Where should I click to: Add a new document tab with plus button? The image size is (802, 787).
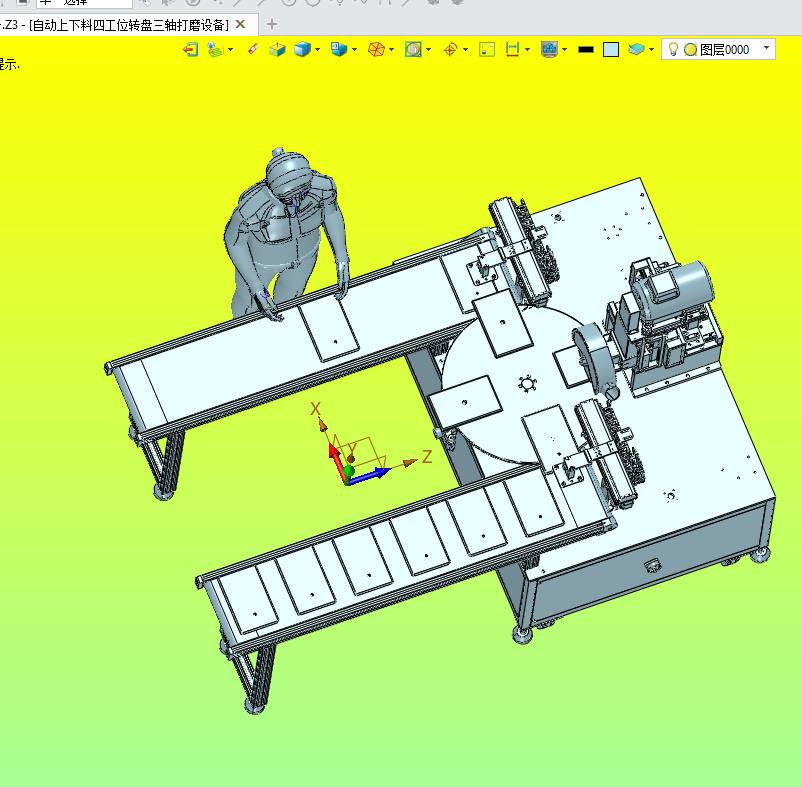(x=272, y=24)
